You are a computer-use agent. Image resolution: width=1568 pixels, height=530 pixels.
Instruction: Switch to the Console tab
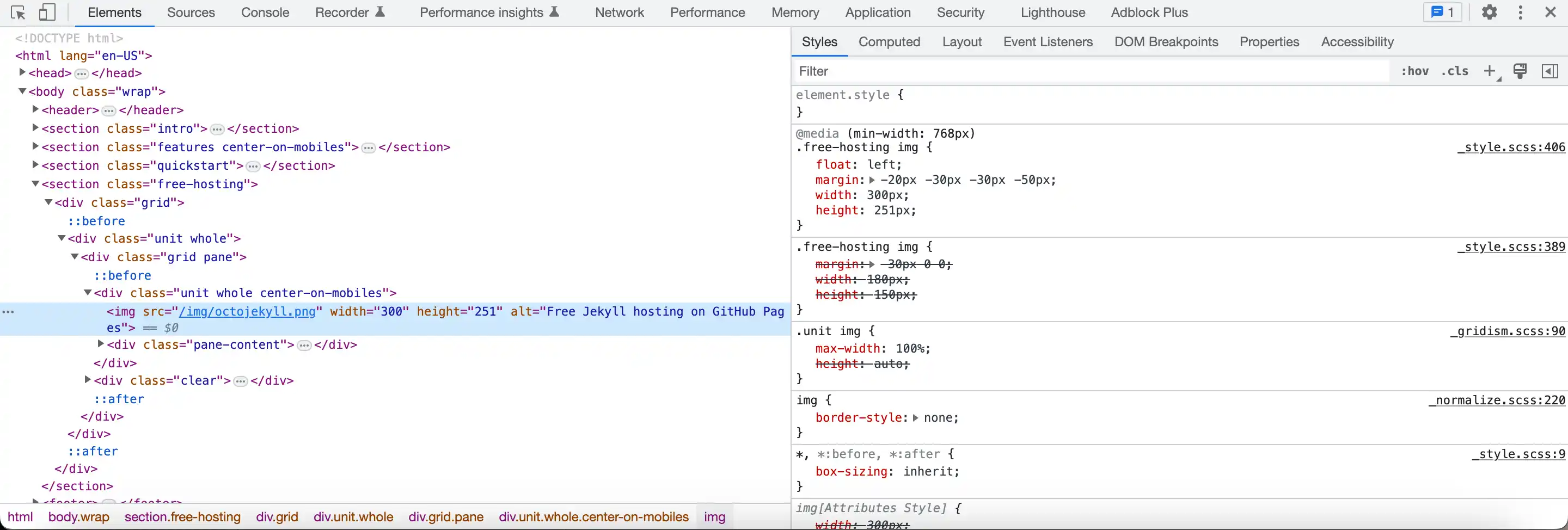pyautogui.click(x=265, y=12)
